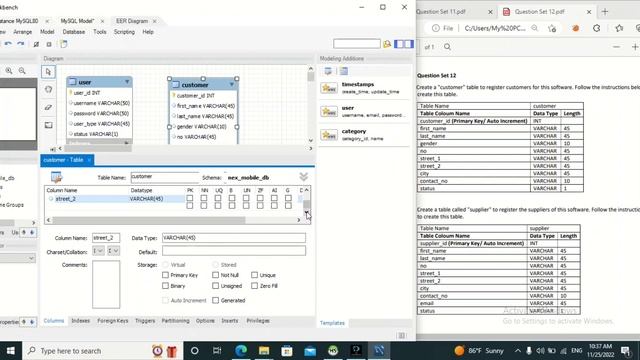Image resolution: width=640 pixels, height=360 pixels.
Task: Switch to the Foreign Keys tab
Action: point(113,321)
